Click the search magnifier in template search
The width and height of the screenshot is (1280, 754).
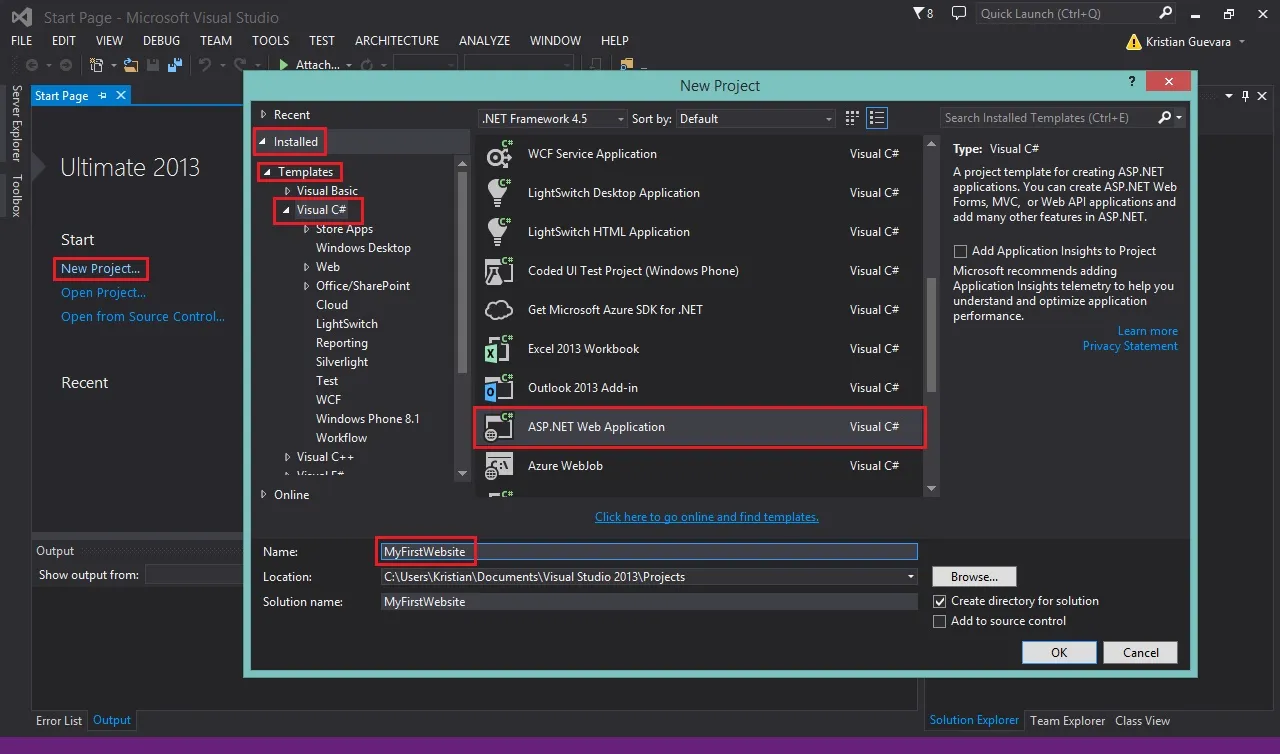tap(1164, 117)
